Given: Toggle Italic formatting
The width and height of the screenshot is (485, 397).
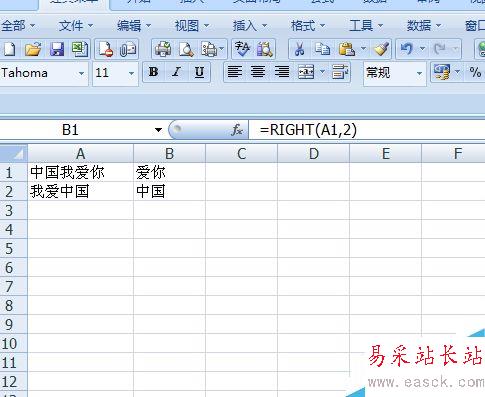Looking at the screenshot, I should tap(176, 72).
